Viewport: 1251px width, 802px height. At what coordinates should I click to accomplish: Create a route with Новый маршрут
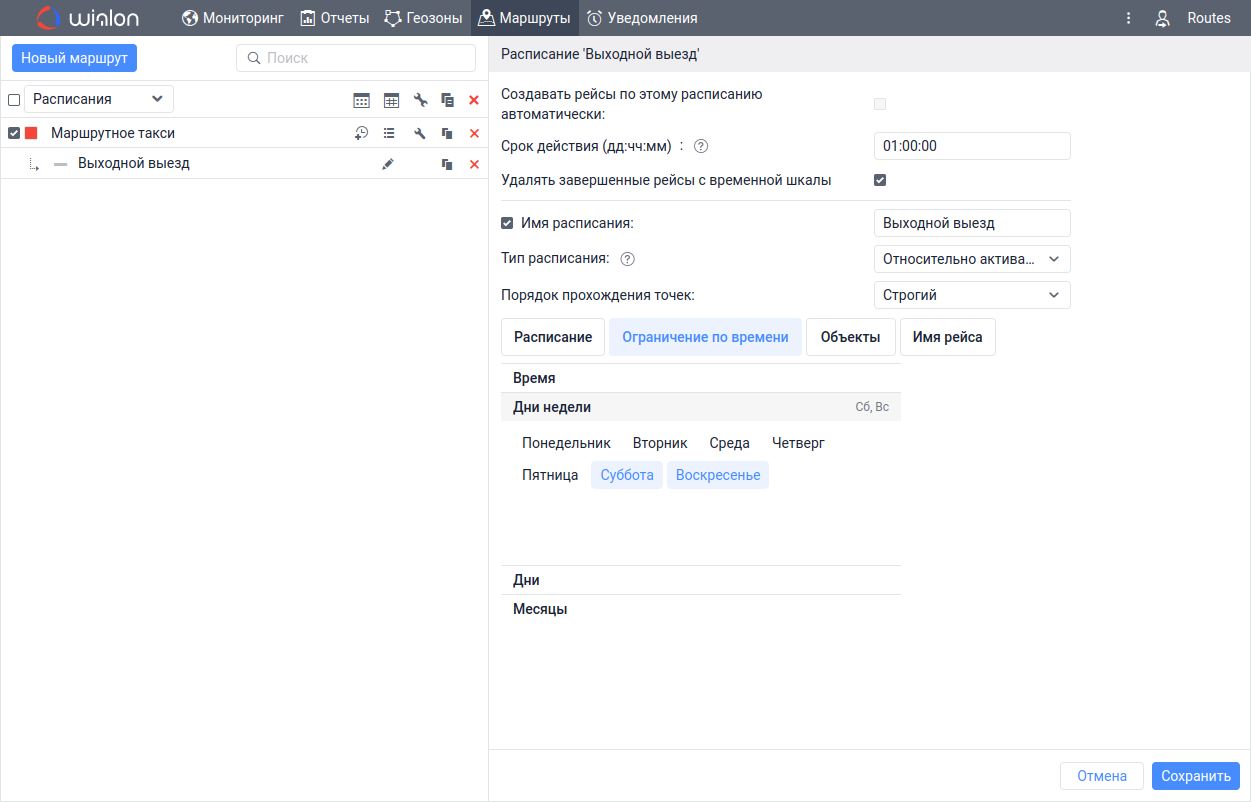[x=74, y=58]
